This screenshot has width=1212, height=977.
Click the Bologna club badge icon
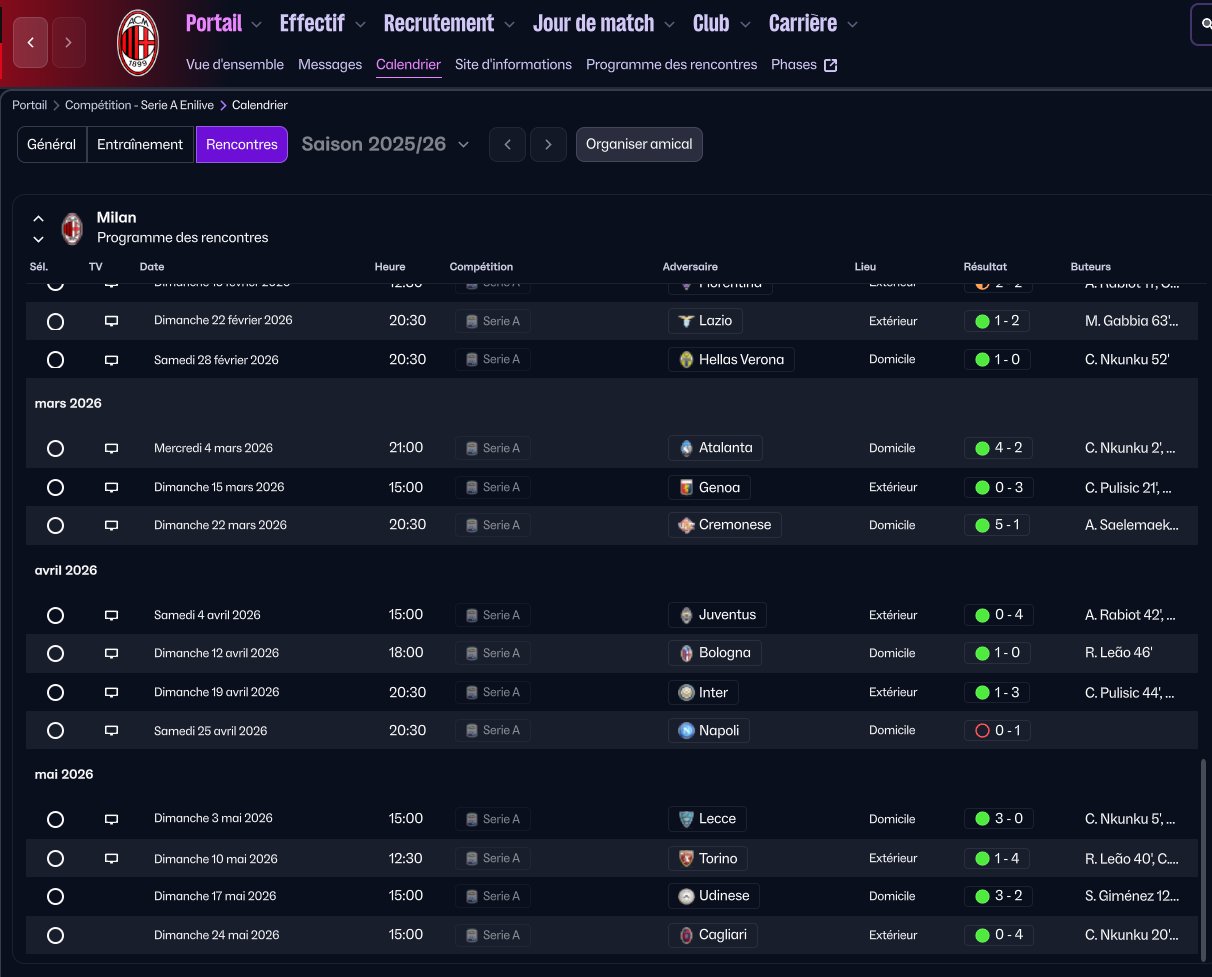tap(686, 653)
